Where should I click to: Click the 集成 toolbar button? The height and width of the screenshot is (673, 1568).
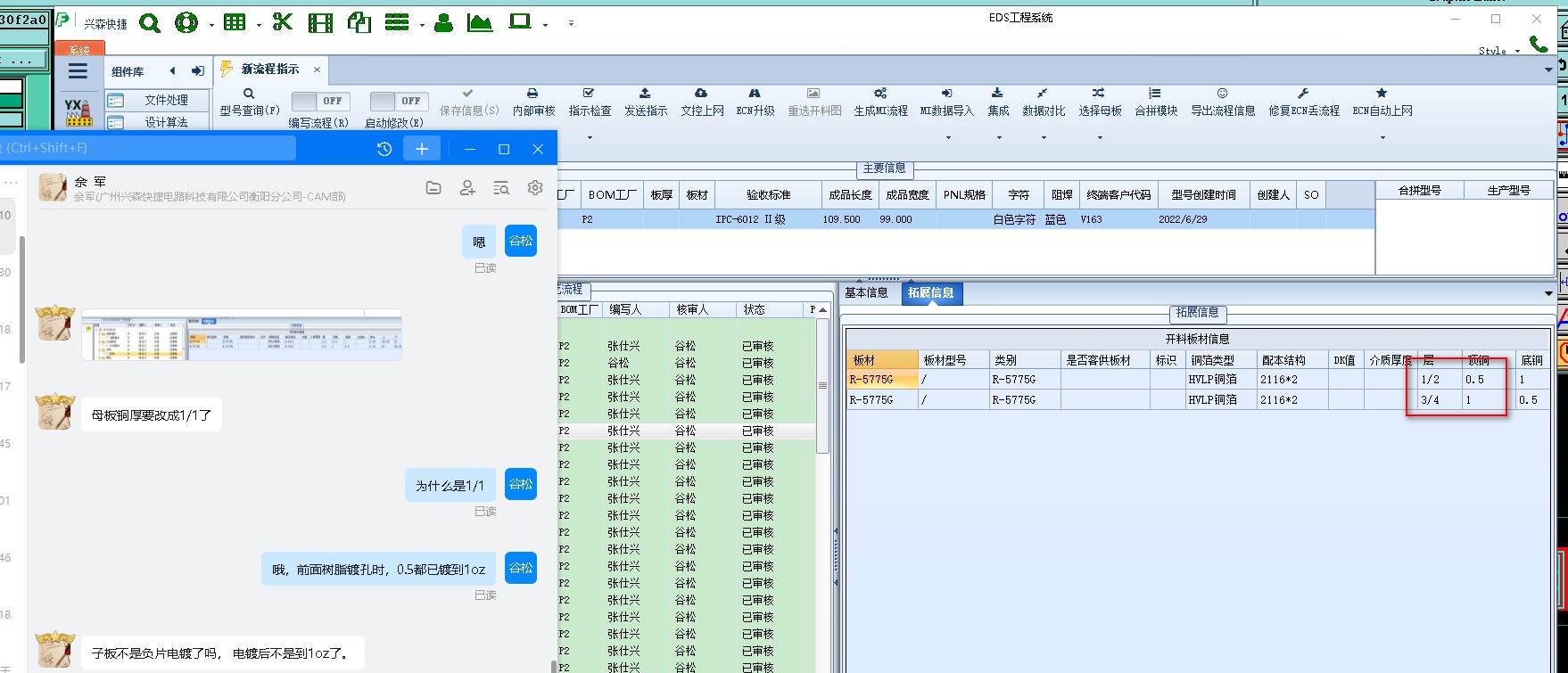[998, 103]
